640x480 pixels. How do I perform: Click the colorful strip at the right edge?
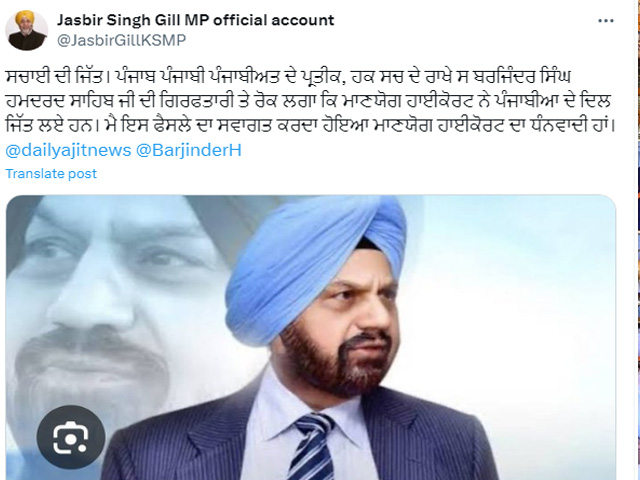[638, 240]
